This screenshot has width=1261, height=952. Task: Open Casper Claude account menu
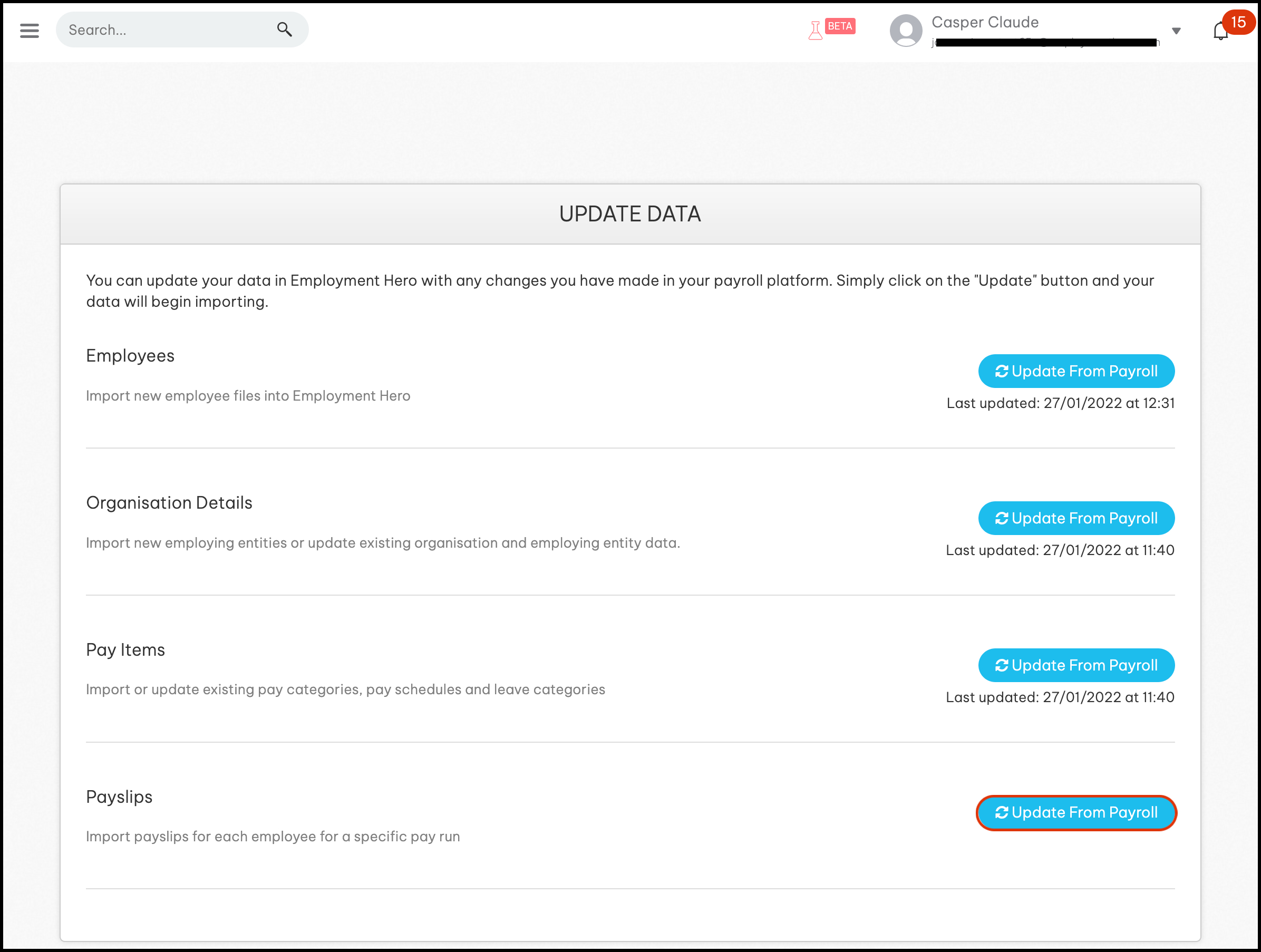click(985, 22)
